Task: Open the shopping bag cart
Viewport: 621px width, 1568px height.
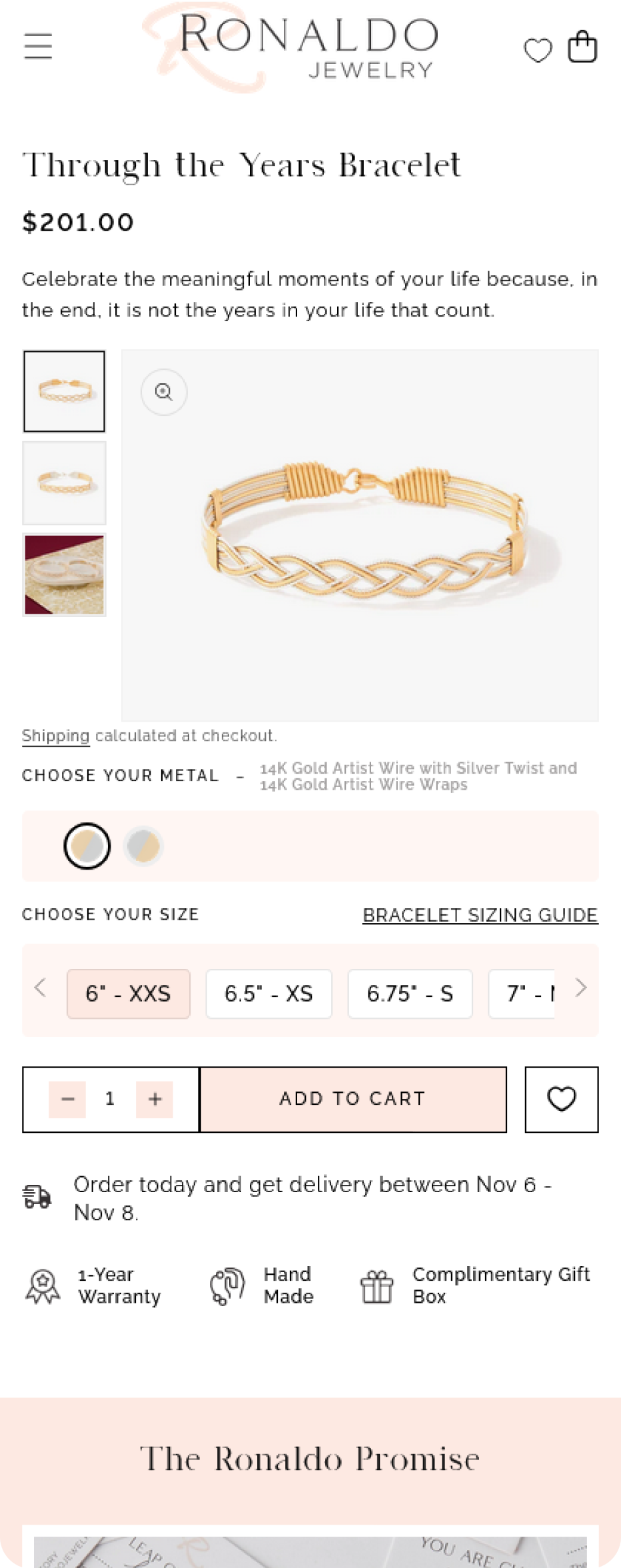Action: click(582, 47)
